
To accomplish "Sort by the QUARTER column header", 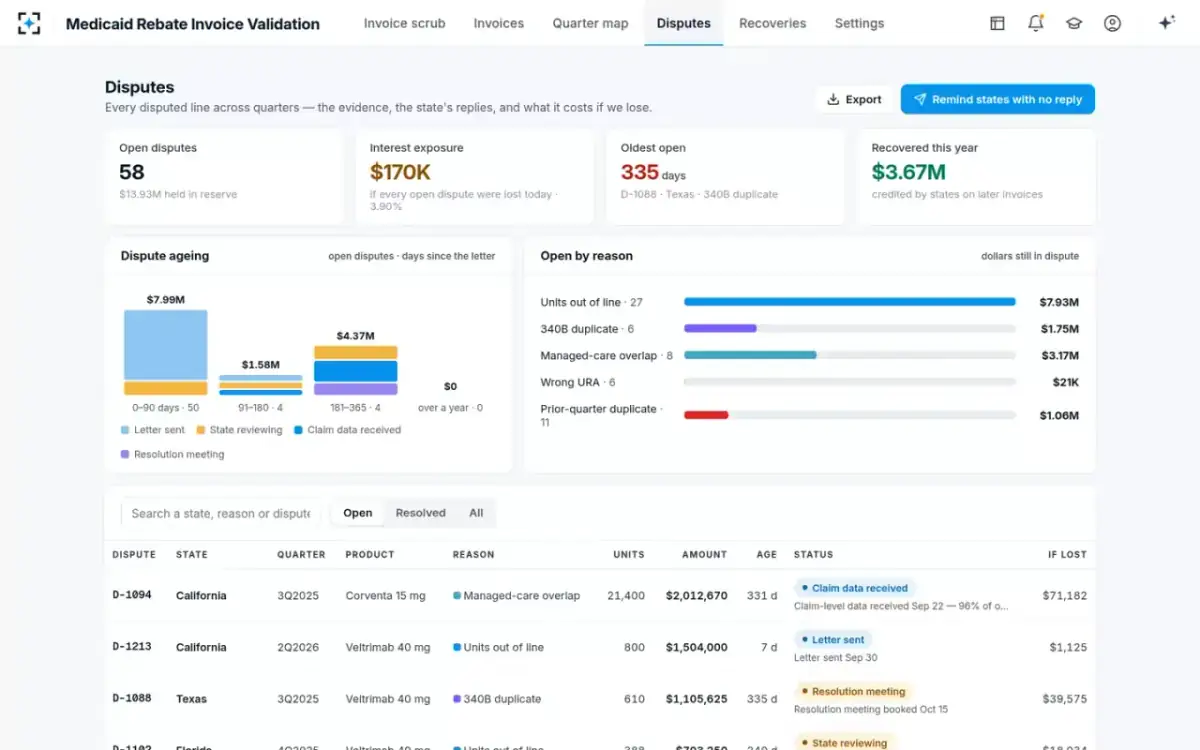I will coord(301,554).
